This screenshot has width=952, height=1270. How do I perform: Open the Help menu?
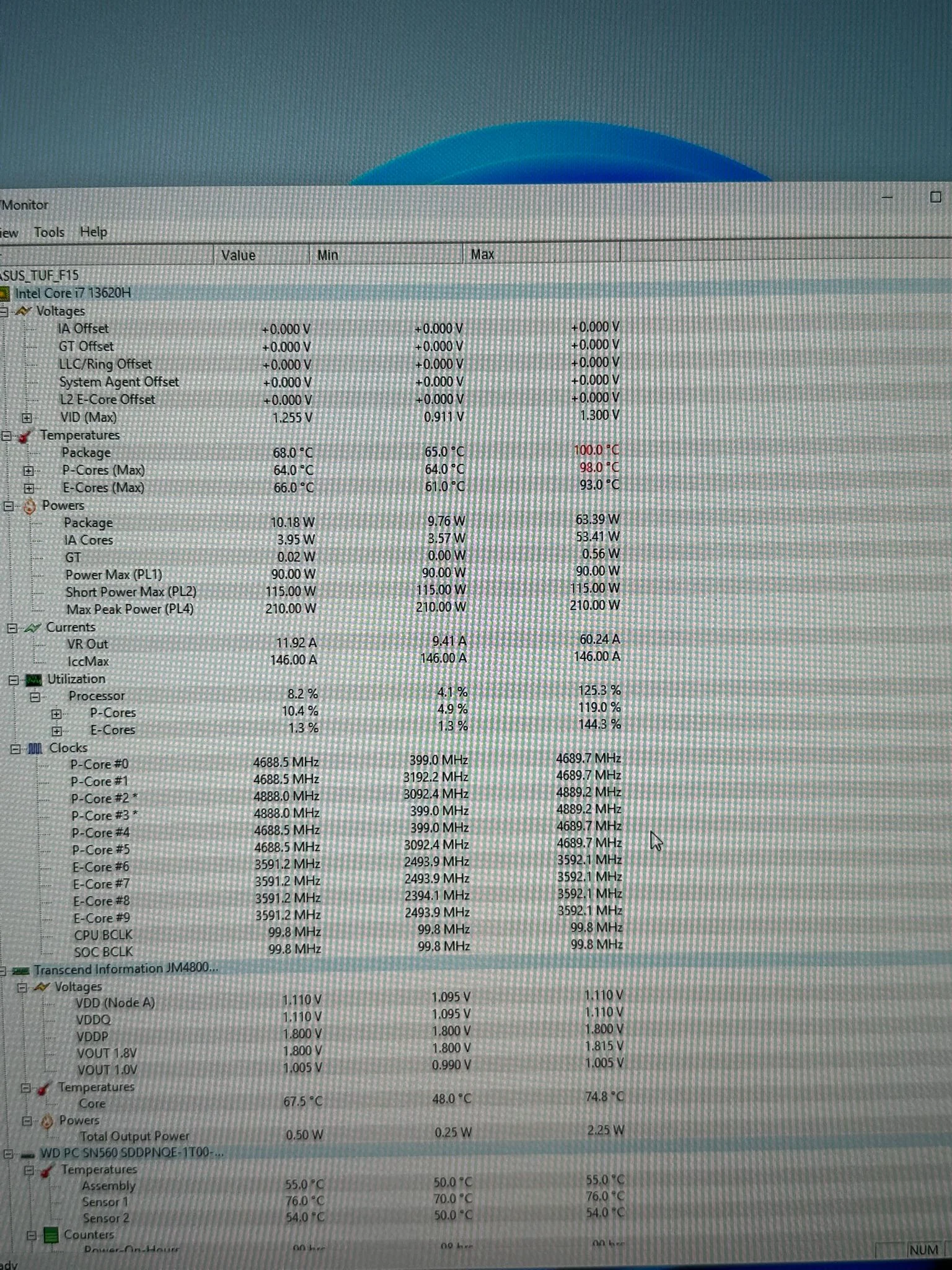coord(94,232)
